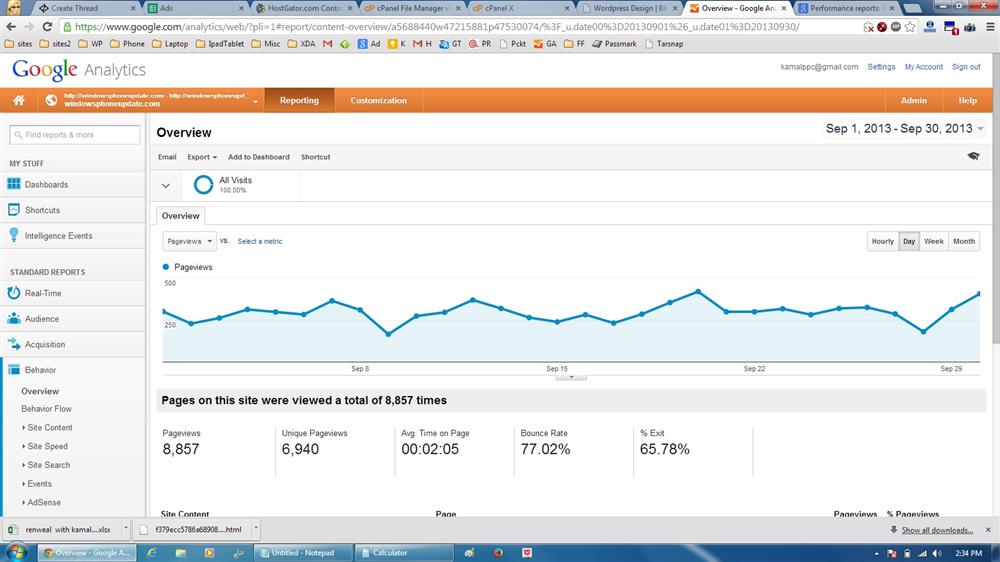
Task: Click the Audience people icon
Action: coord(13,318)
